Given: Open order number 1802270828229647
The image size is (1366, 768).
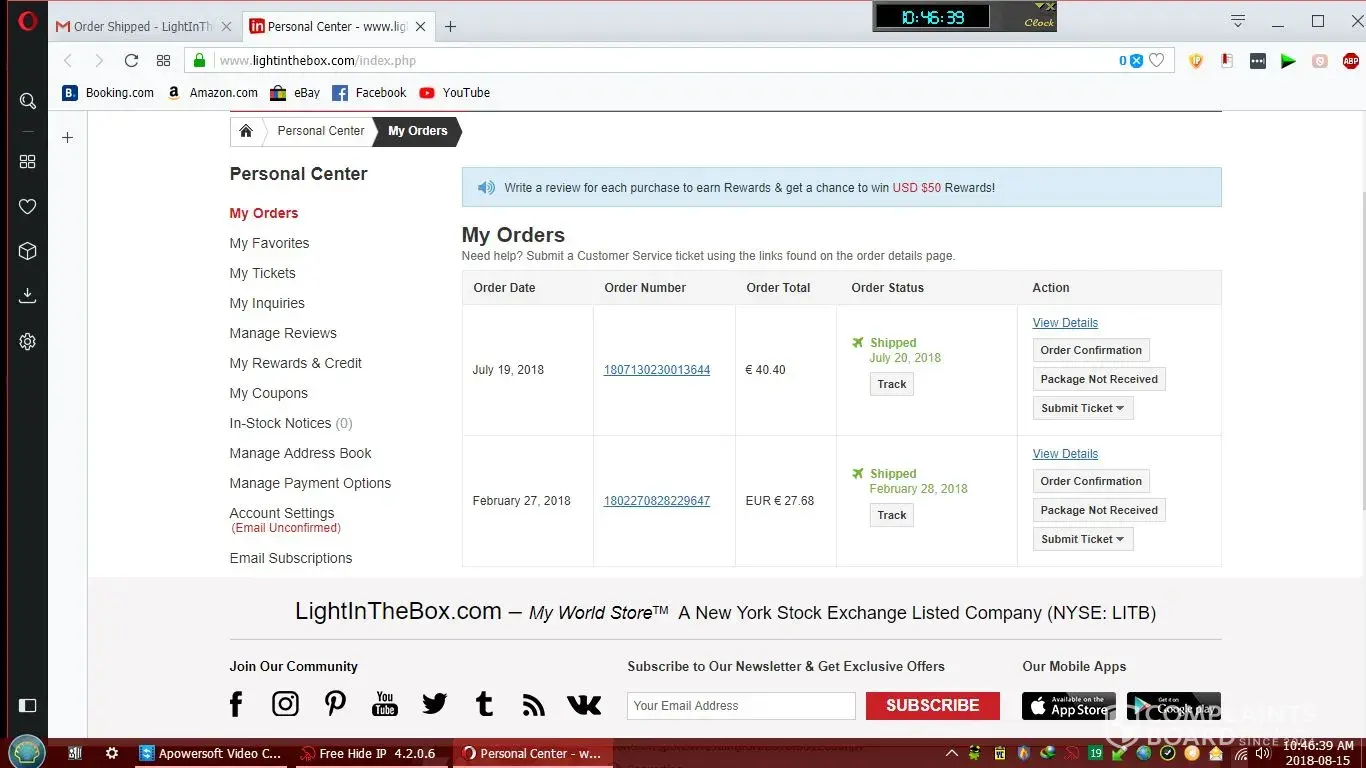Looking at the screenshot, I should pos(657,501).
